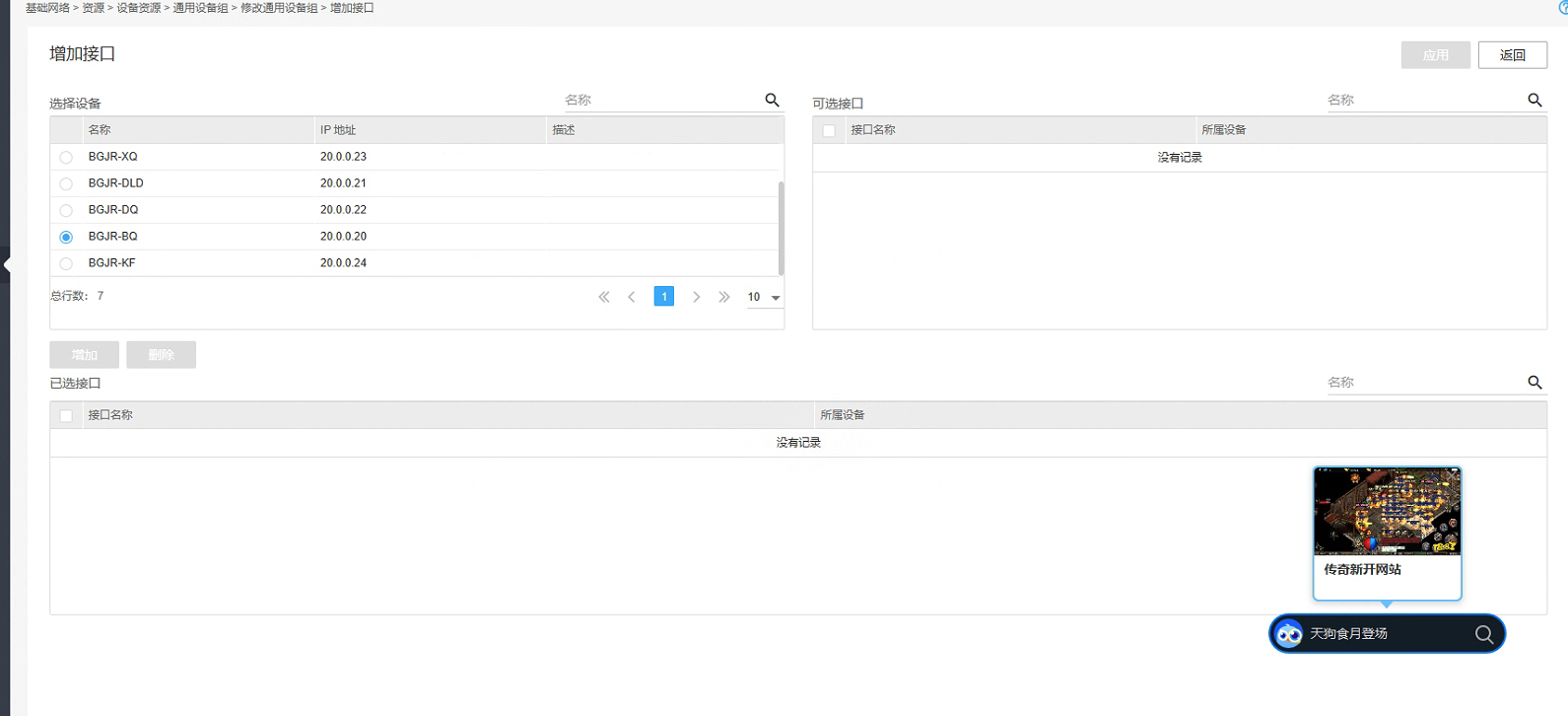The height and width of the screenshot is (716, 1568).
Task: Click the BGJR-XQ device name
Action: pyautogui.click(x=113, y=157)
